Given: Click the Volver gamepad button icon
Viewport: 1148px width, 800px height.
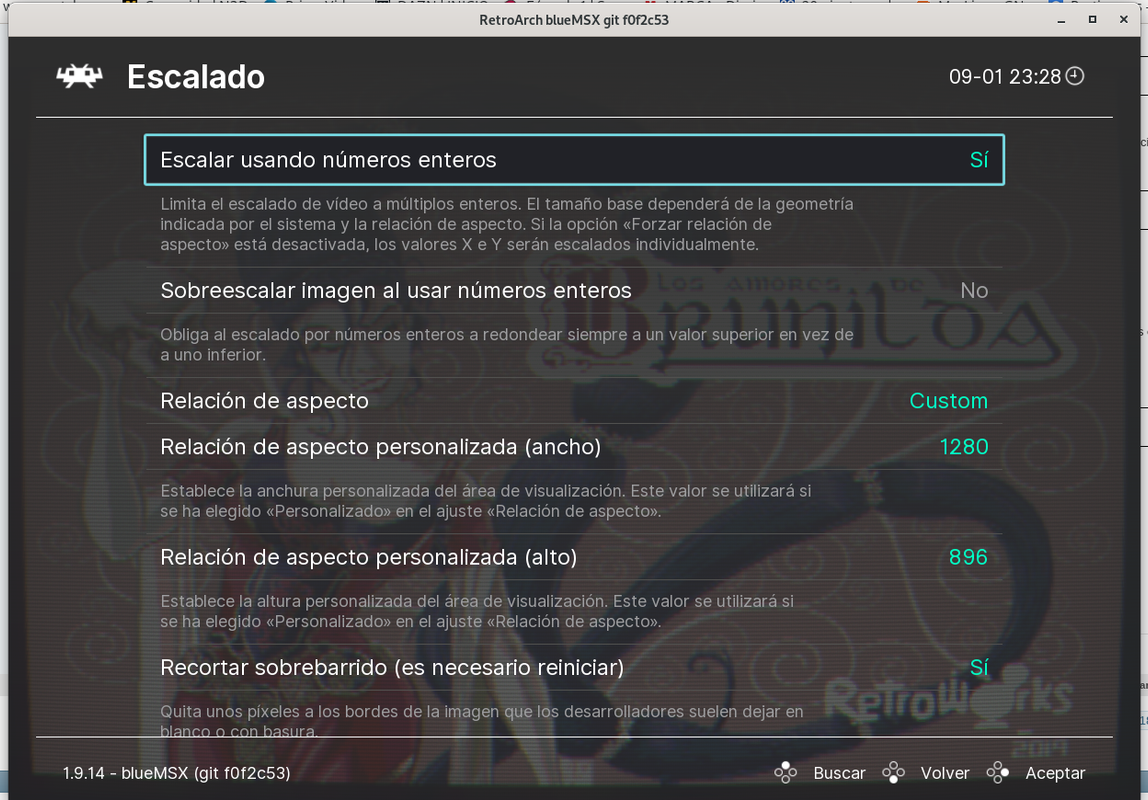Looking at the screenshot, I should pos(893,773).
